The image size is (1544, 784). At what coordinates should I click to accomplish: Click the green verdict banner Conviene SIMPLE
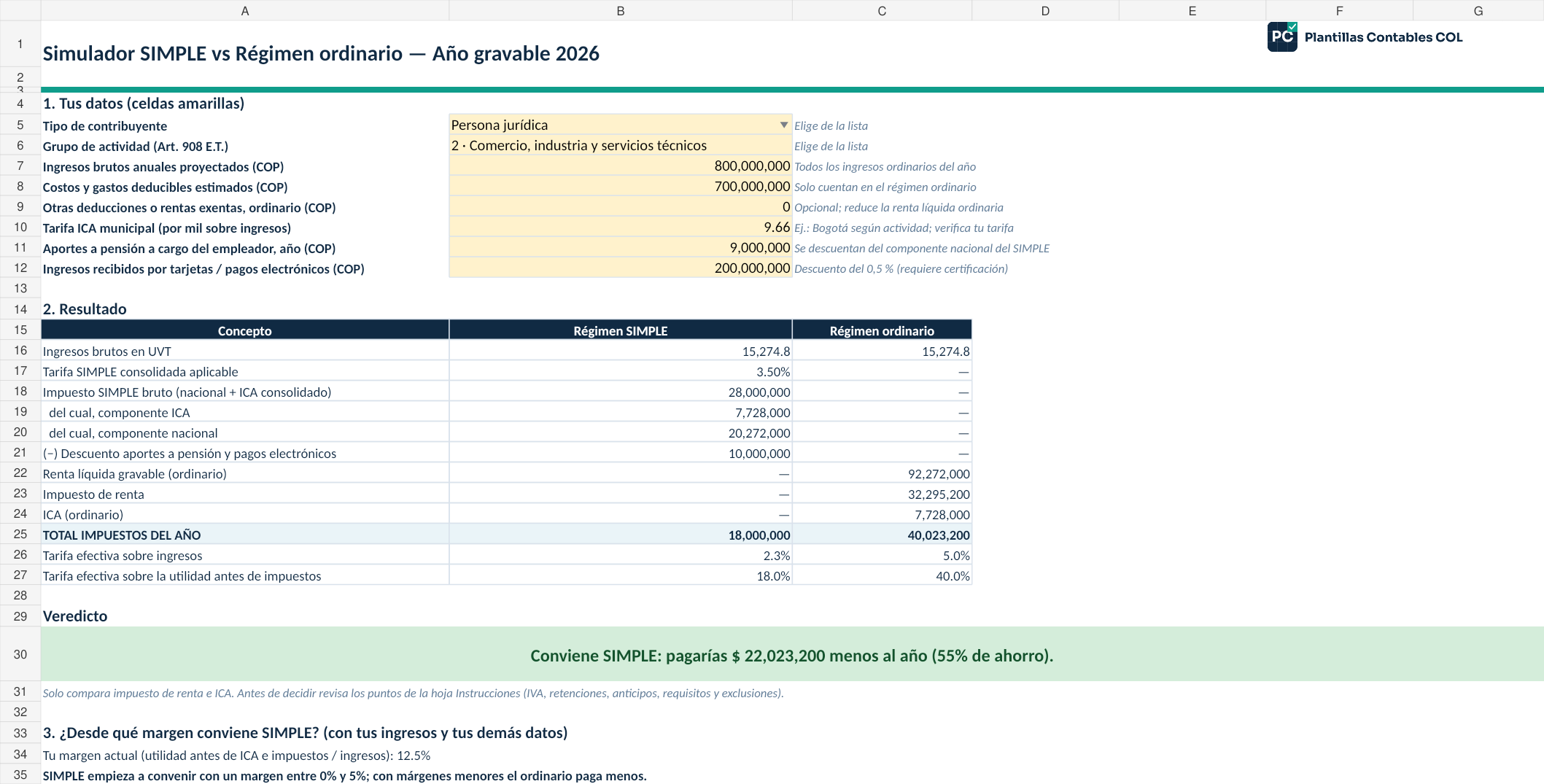tap(792, 654)
